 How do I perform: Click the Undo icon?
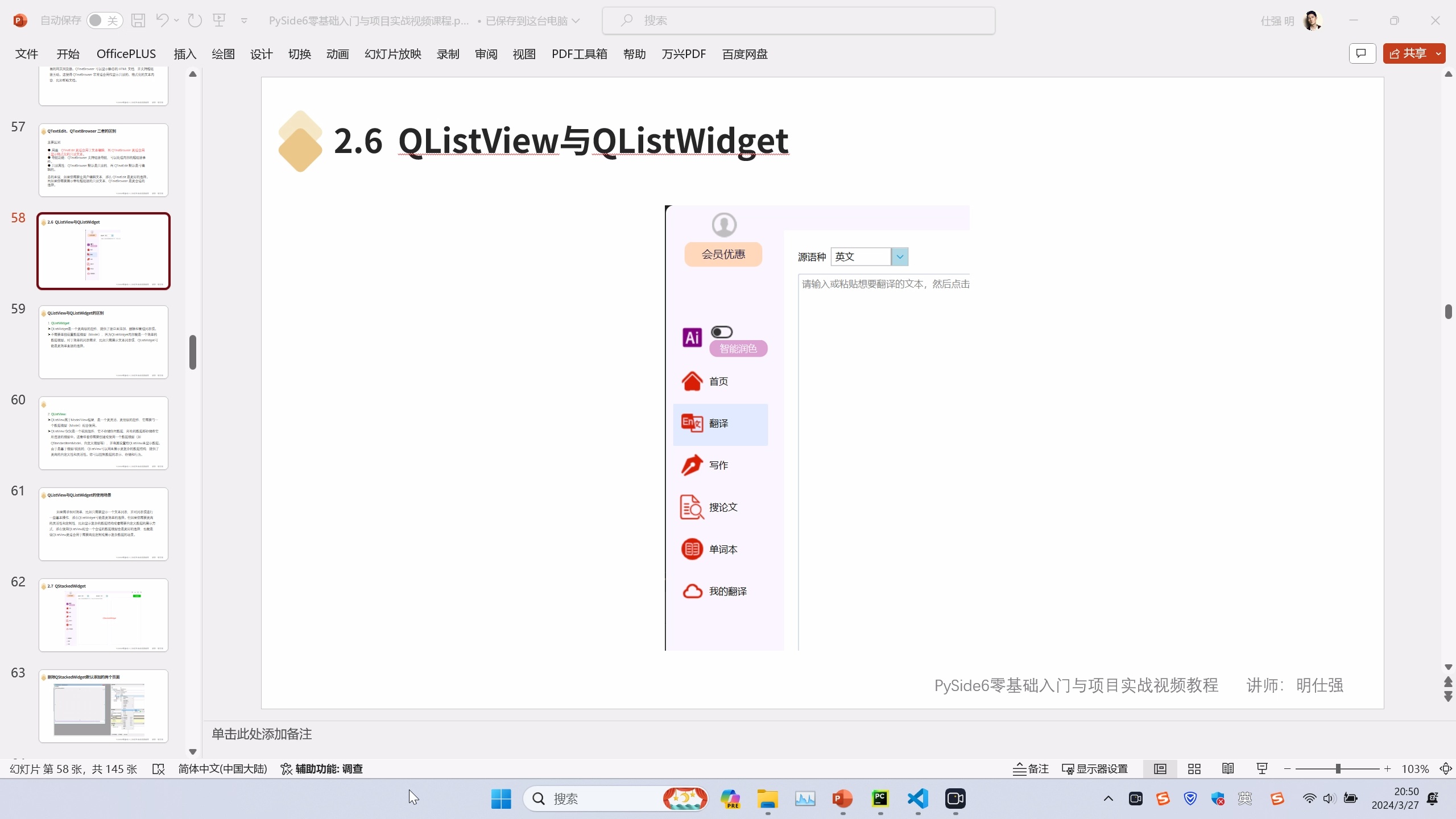click(162, 20)
